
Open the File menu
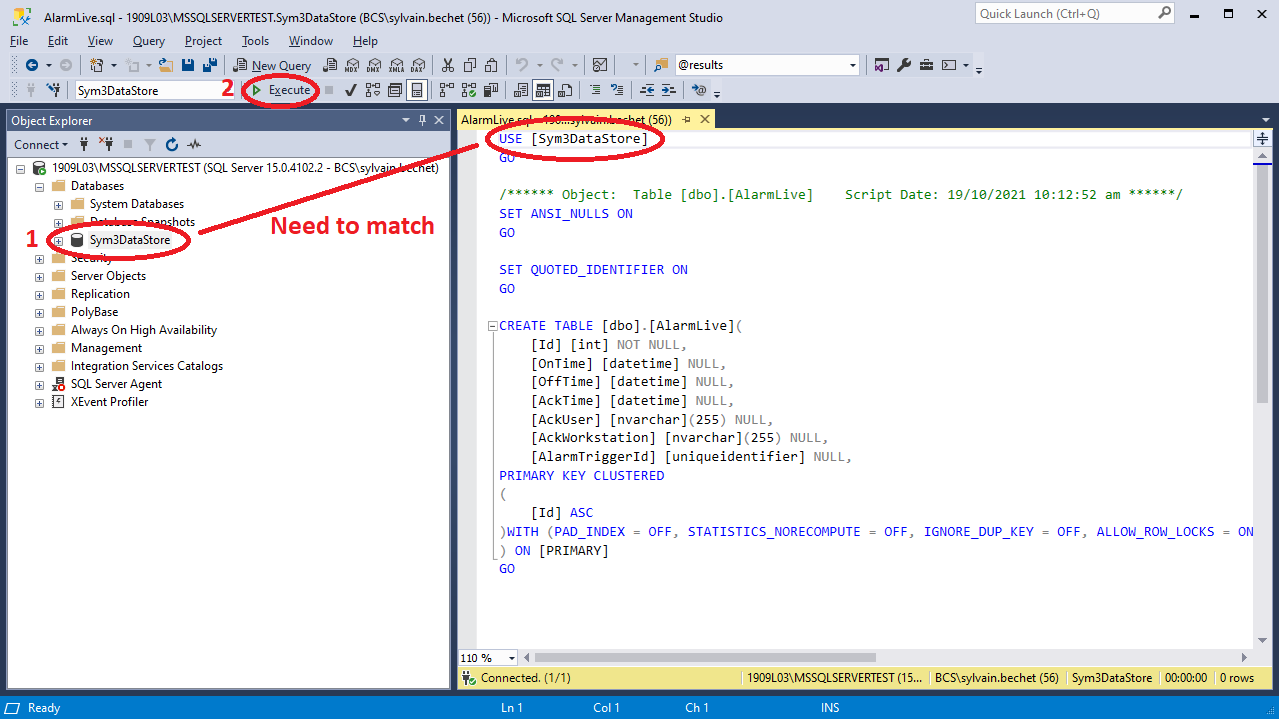tap(19, 41)
